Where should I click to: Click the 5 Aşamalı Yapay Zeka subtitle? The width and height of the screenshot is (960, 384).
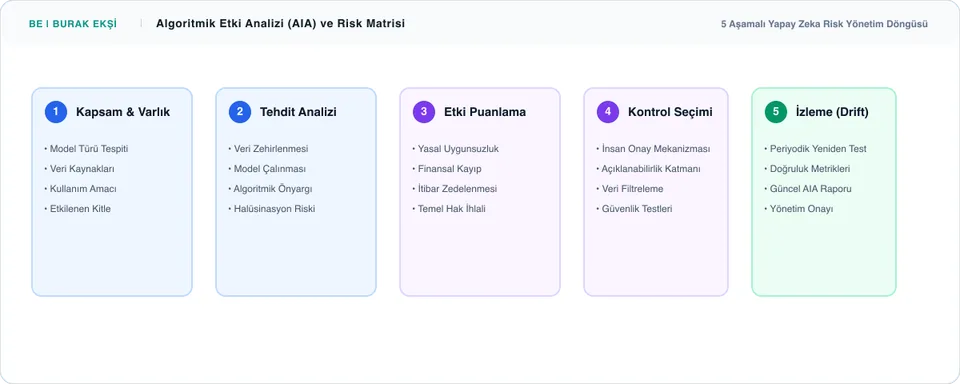point(824,24)
